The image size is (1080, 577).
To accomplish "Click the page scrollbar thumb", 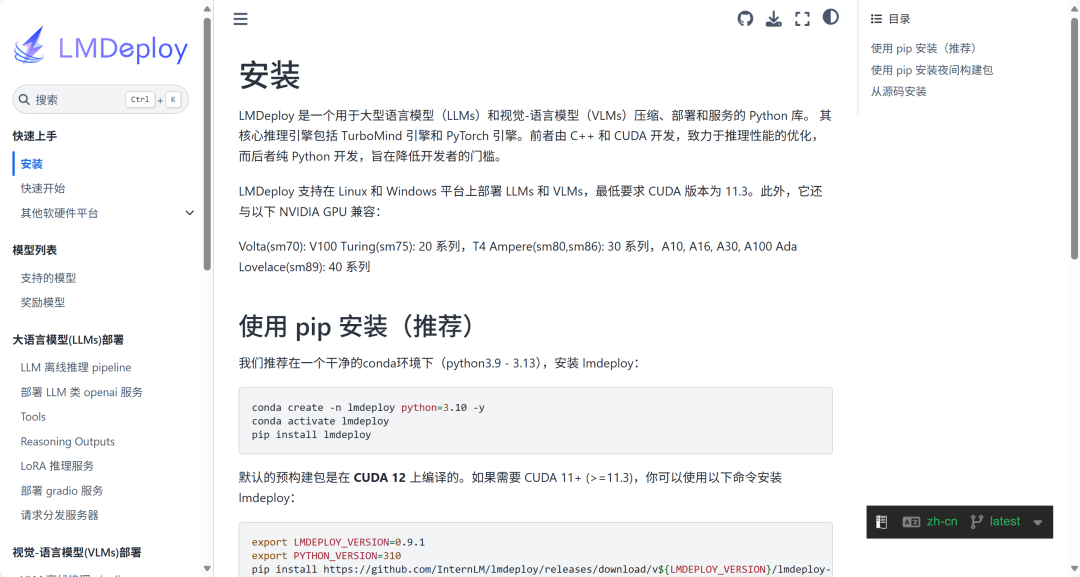I will pos(1074,138).
